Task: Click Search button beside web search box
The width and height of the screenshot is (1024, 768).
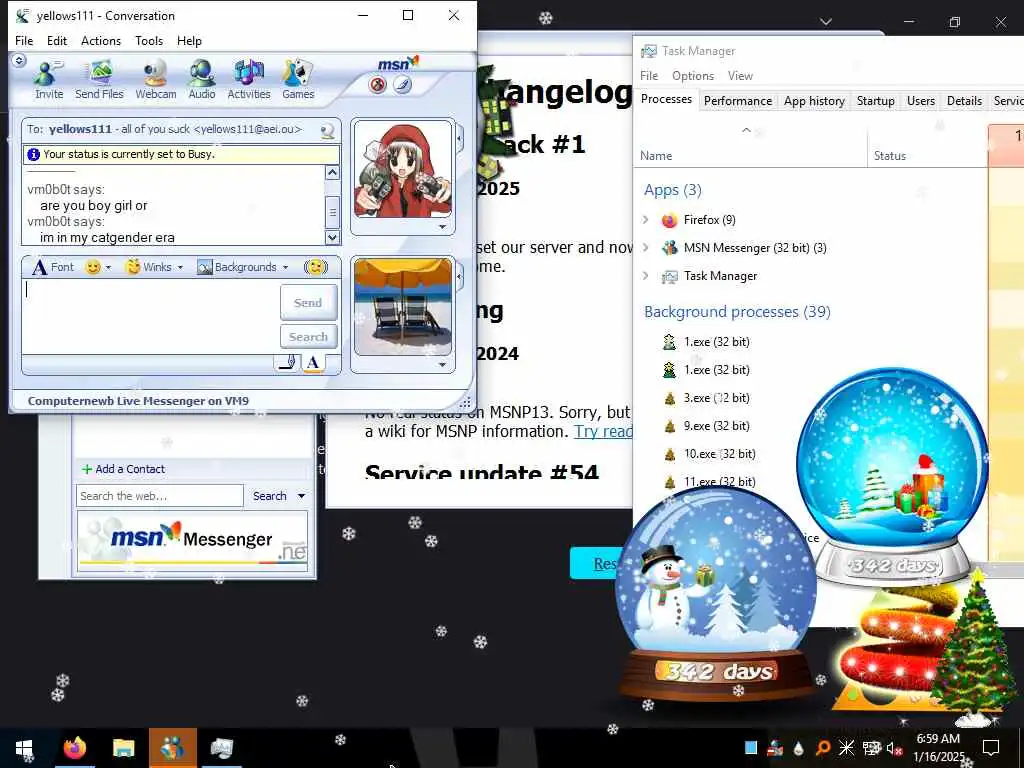Action: point(270,496)
